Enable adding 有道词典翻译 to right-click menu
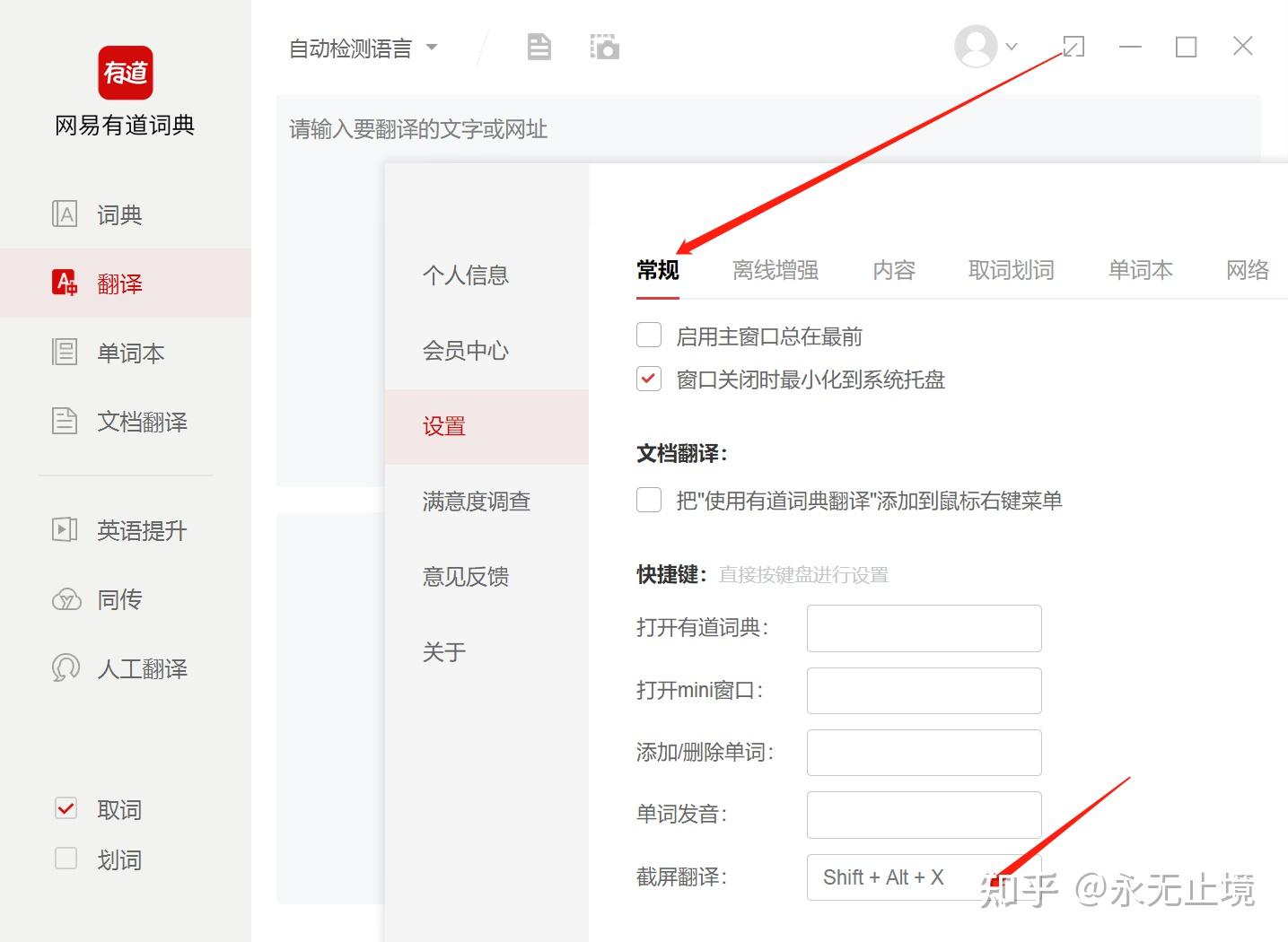The width and height of the screenshot is (1288, 942). click(648, 500)
